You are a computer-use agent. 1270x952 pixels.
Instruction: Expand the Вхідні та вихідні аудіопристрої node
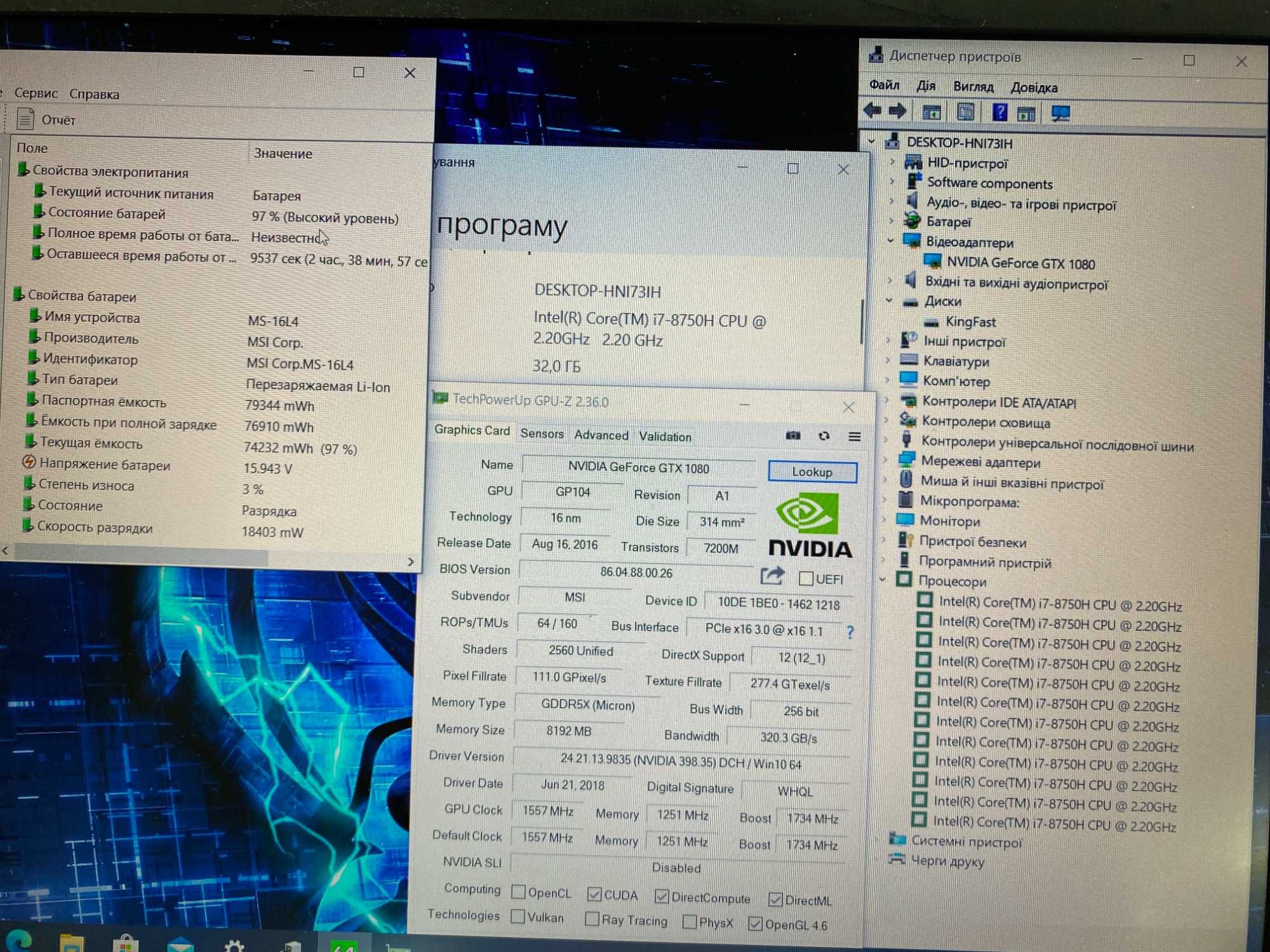pyautogui.click(x=890, y=280)
